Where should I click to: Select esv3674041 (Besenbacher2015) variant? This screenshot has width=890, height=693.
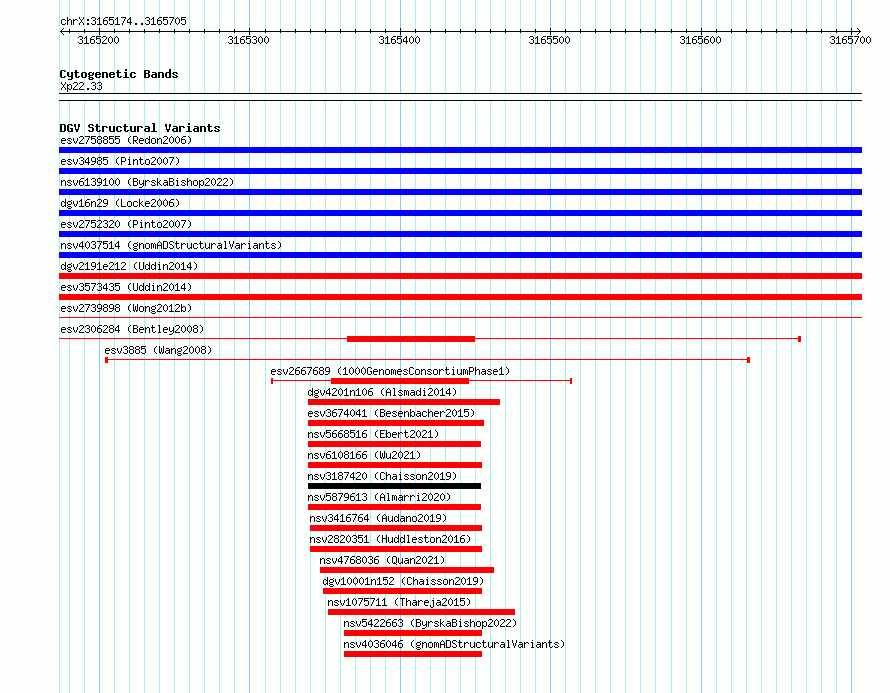391,413
